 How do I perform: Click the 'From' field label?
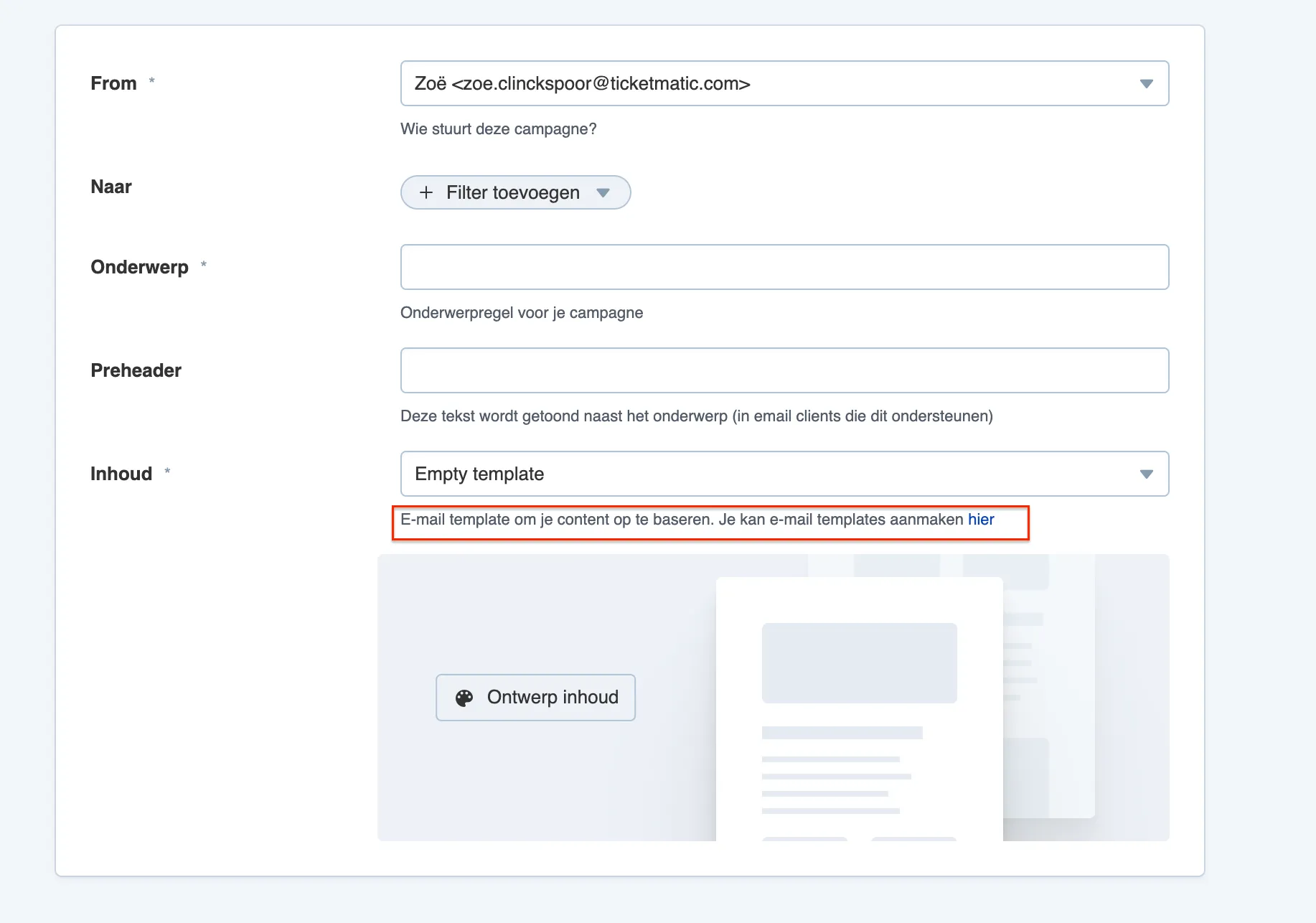point(113,83)
